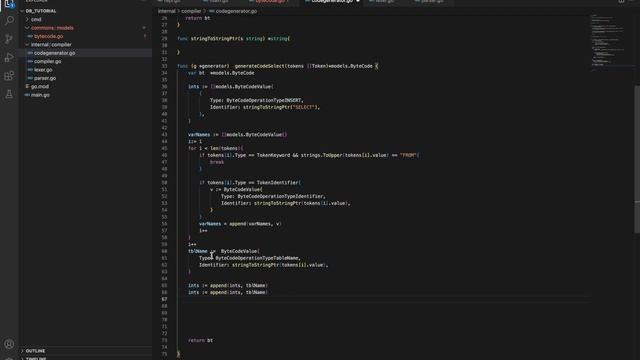The width and height of the screenshot is (640, 360).
Task: Click the 'varNames := []models.ByteCodeValue{}' line
Action: [x=238, y=135]
